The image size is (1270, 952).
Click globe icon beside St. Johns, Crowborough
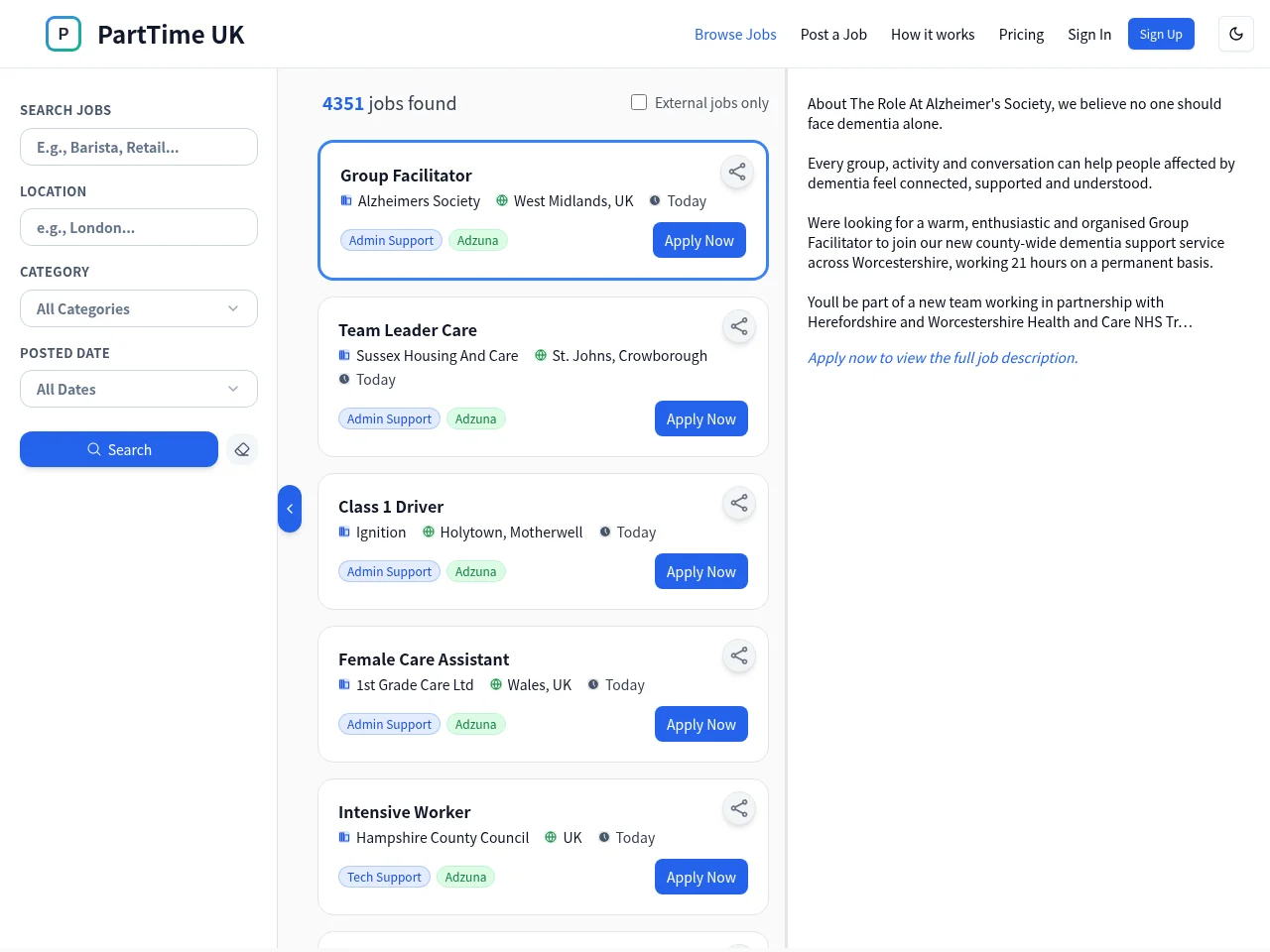click(541, 355)
